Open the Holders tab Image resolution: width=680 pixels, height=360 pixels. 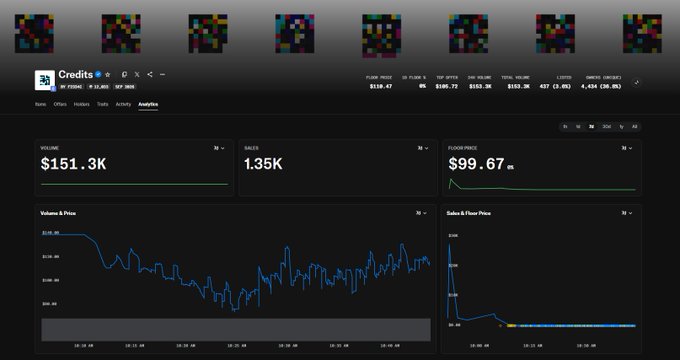[x=82, y=104]
